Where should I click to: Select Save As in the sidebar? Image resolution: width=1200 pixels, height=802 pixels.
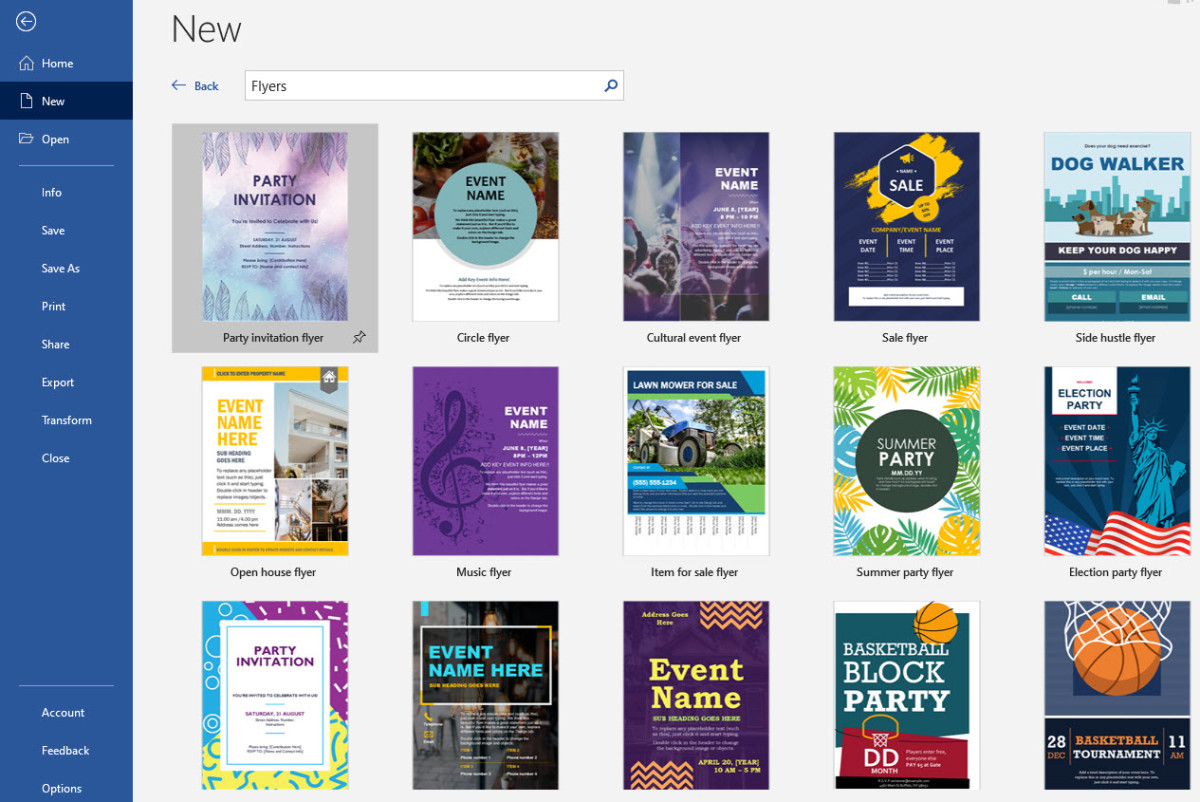pyautogui.click(x=60, y=268)
